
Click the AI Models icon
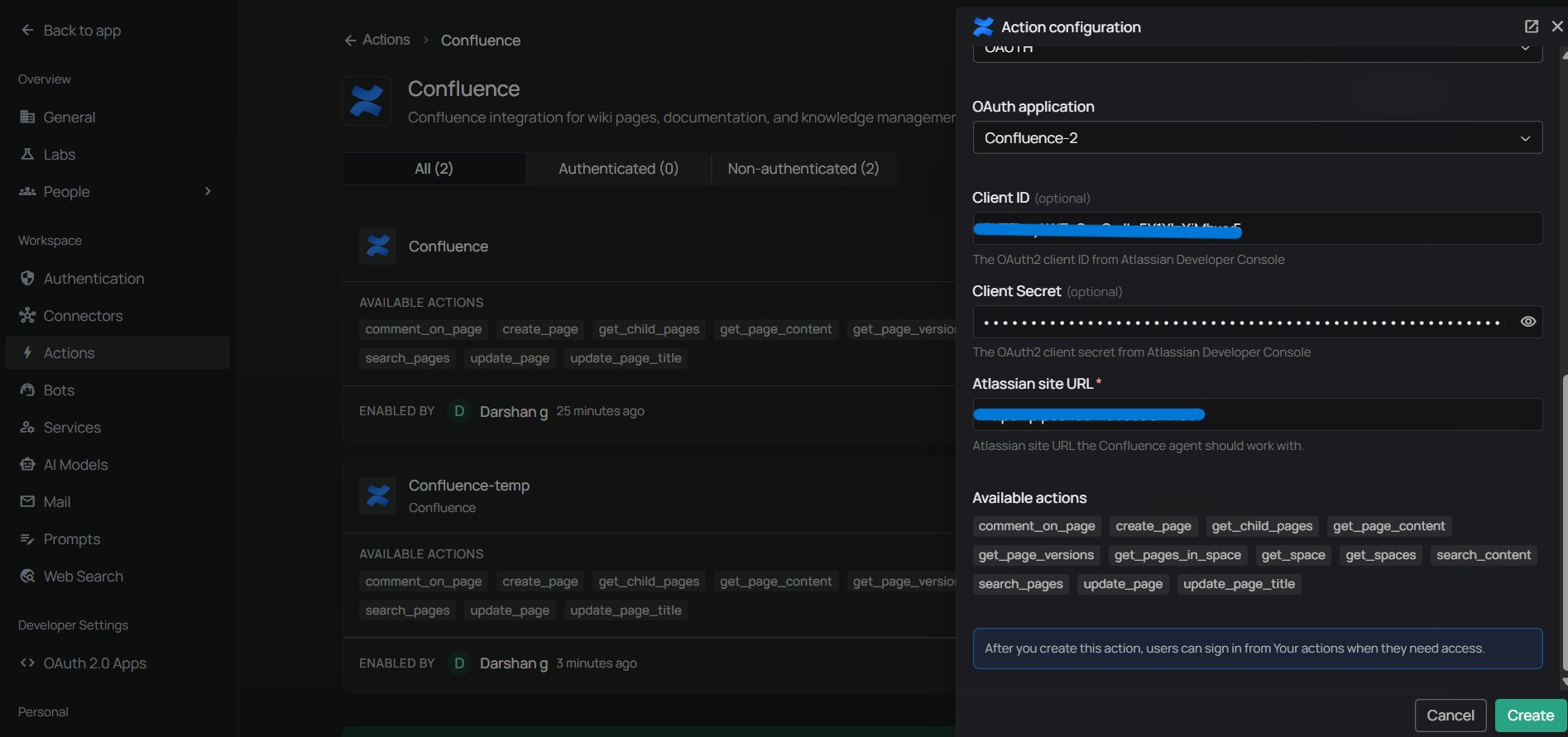click(27, 464)
